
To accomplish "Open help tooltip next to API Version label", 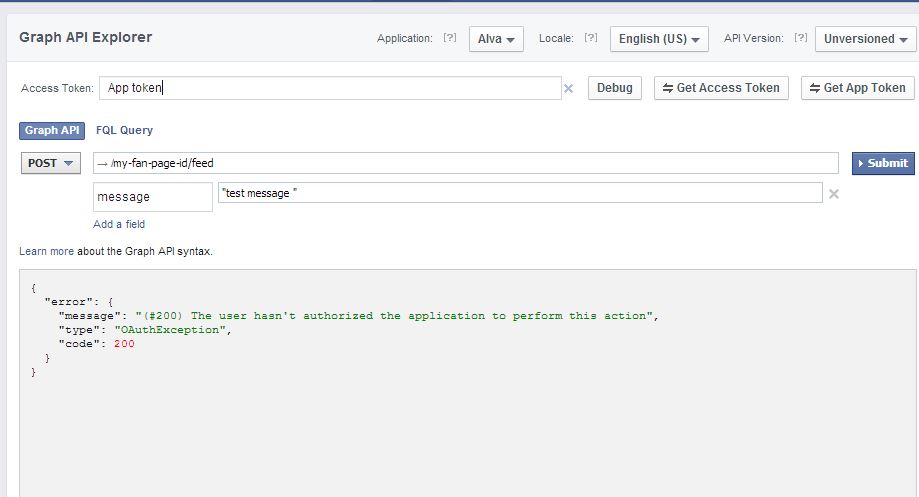I will [x=801, y=38].
